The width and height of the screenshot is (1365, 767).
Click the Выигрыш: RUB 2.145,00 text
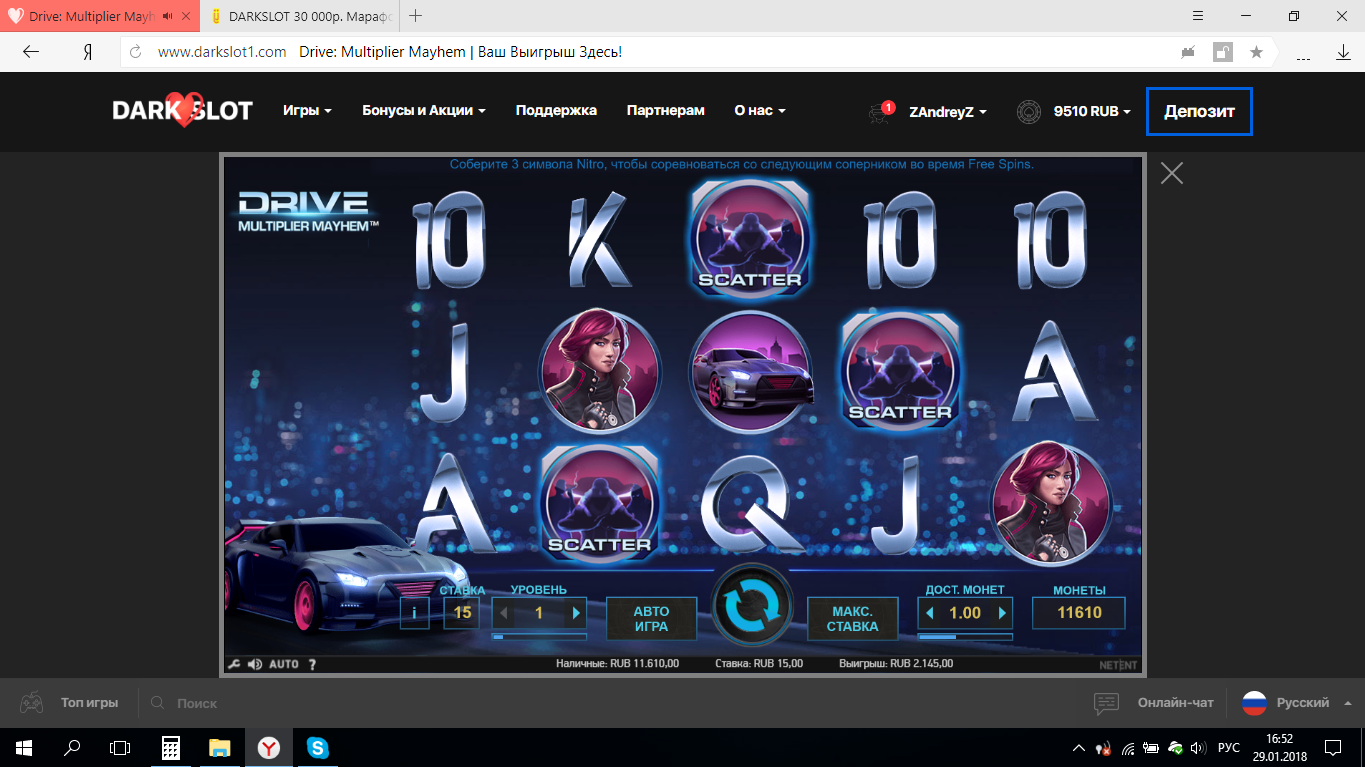(896, 664)
